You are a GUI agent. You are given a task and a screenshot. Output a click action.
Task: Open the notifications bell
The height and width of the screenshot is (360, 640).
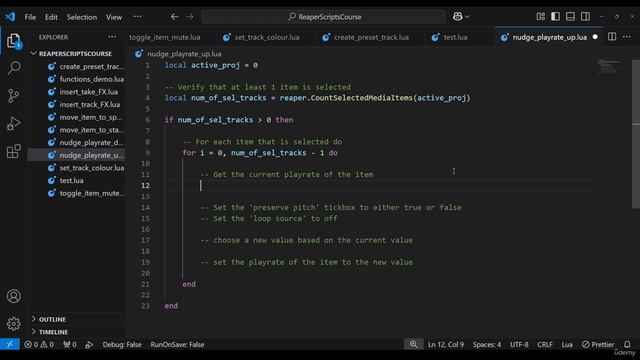tap(627, 344)
